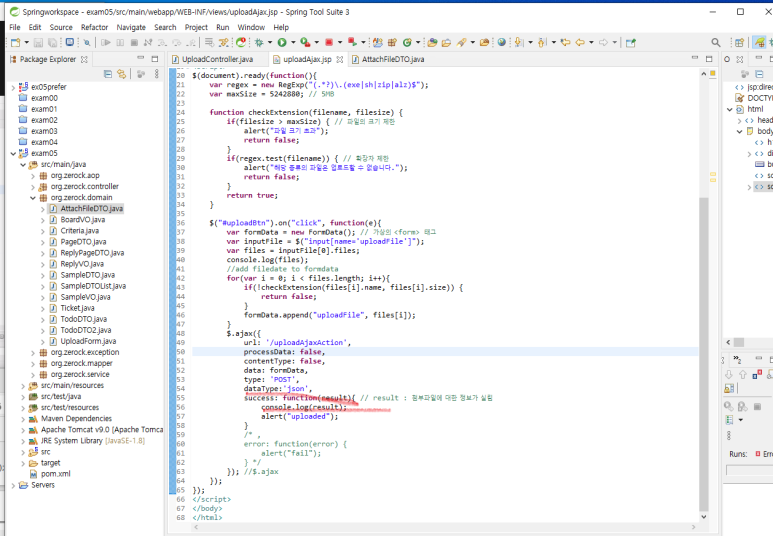Select the exam03 project

[44, 131]
